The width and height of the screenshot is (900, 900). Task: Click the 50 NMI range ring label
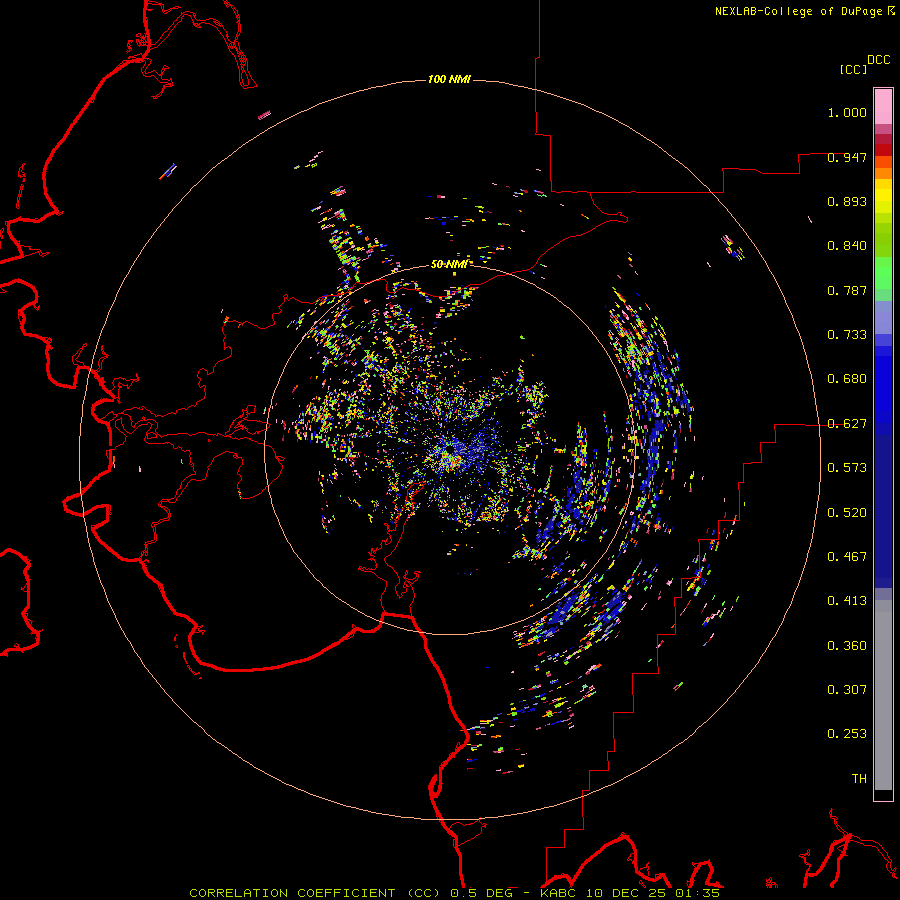(x=449, y=265)
